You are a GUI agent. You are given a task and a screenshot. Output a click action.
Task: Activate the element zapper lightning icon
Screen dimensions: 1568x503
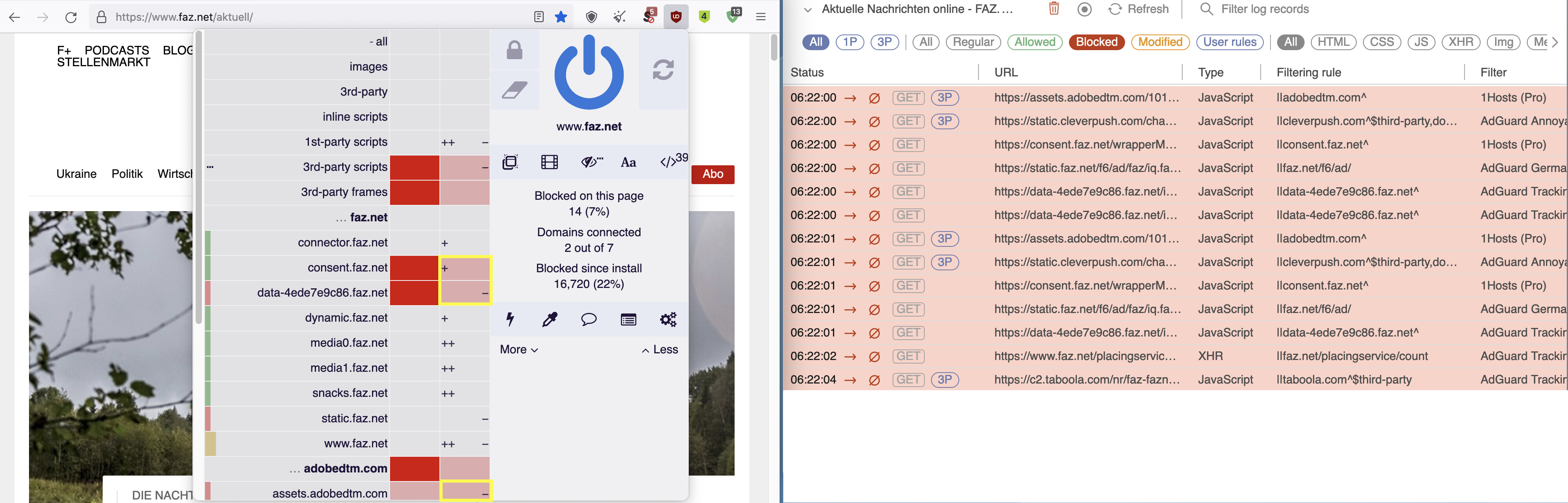(x=510, y=319)
